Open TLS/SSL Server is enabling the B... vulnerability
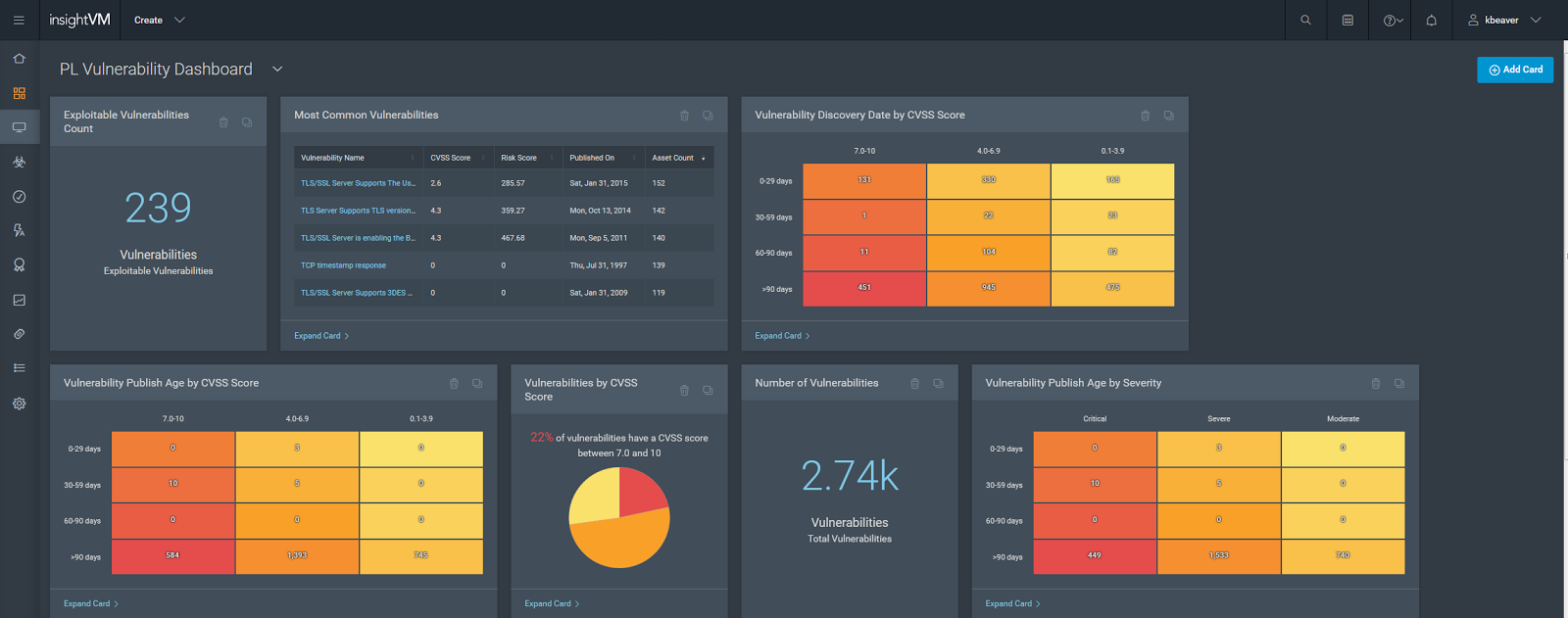The width and height of the screenshot is (1568, 618). tap(358, 238)
